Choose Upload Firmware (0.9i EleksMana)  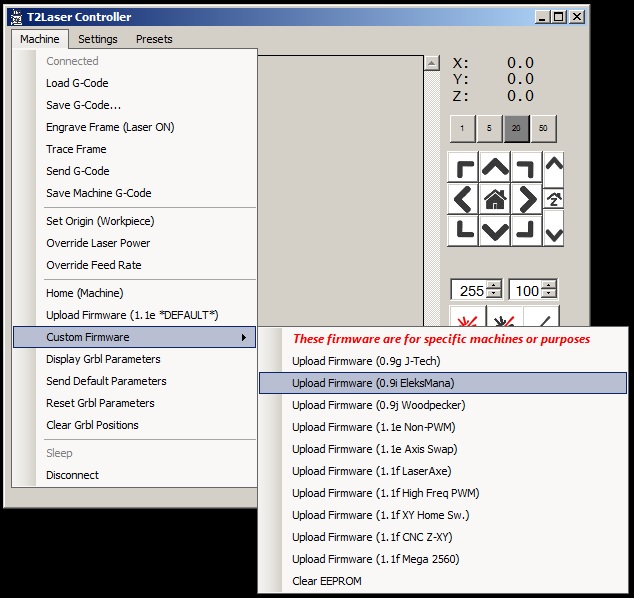[443, 383]
